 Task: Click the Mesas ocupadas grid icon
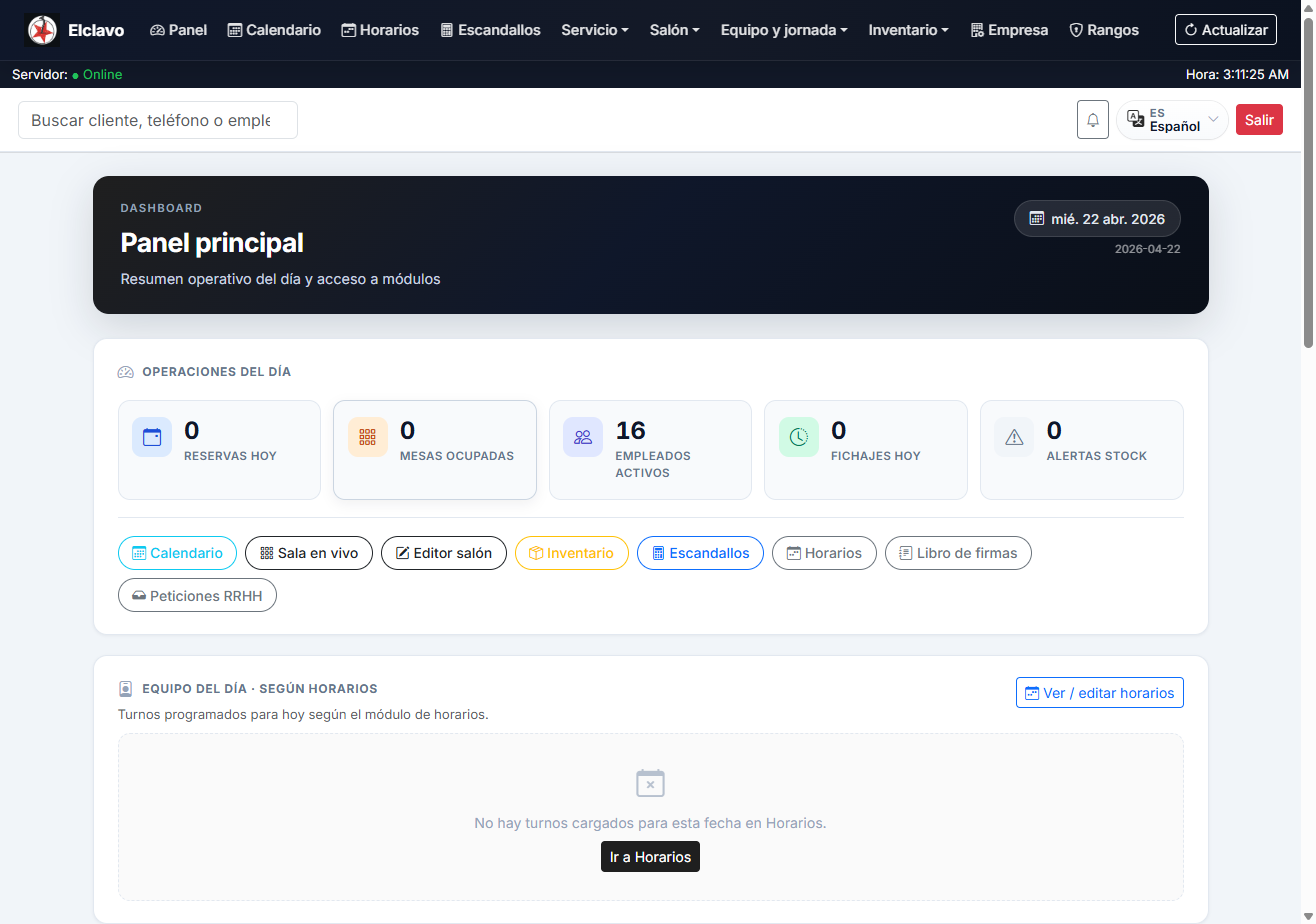[x=368, y=437]
